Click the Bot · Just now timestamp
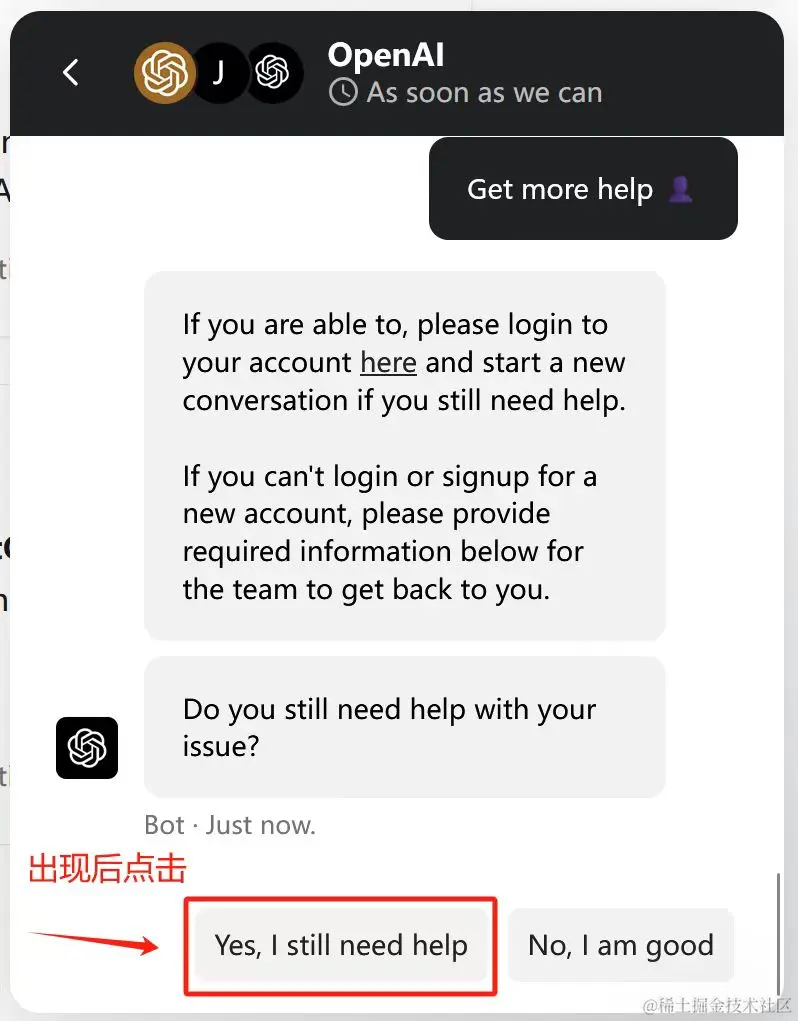798x1021 pixels. pos(230,825)
